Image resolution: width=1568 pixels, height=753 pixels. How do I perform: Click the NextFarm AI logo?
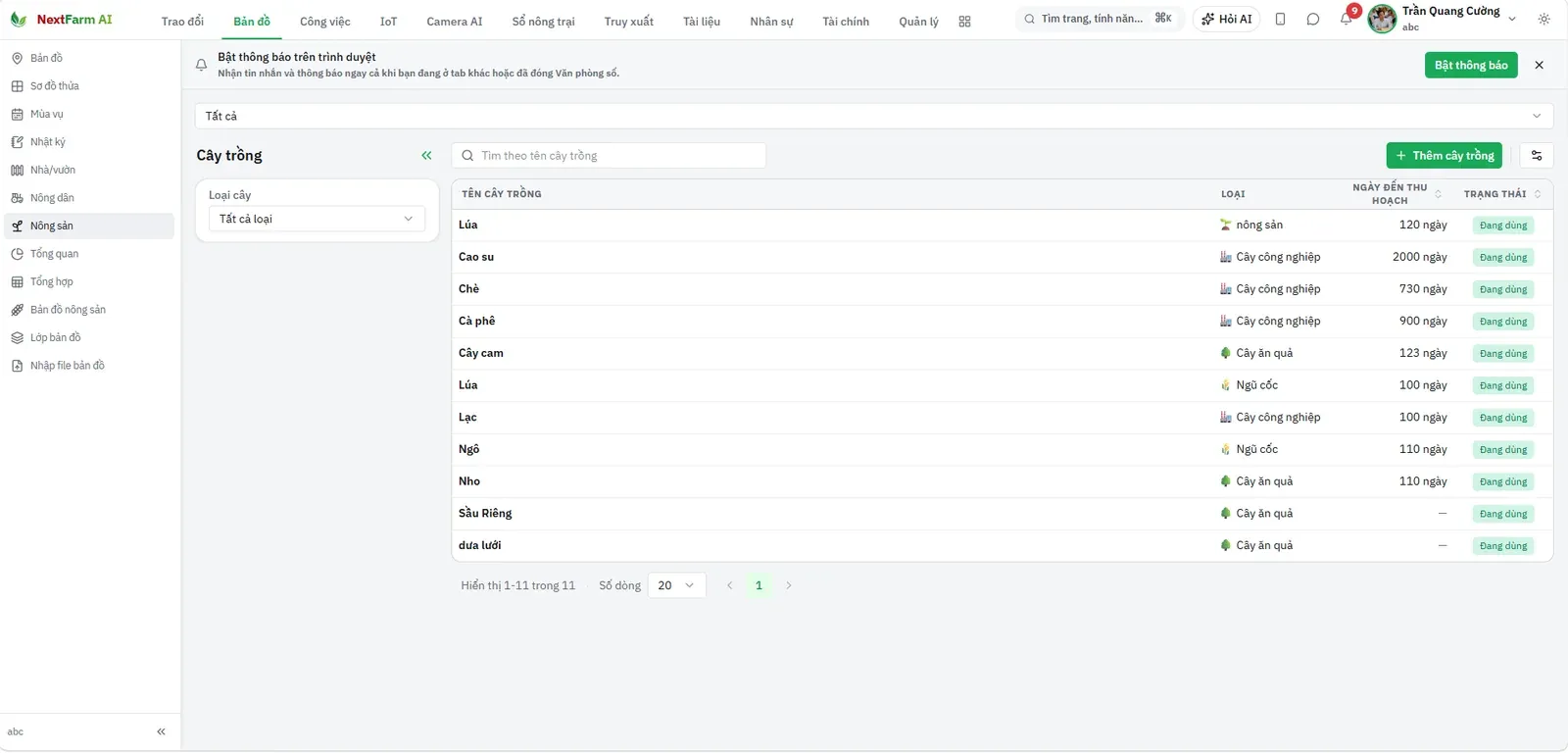pyautogui.click(x=61, y=20)
